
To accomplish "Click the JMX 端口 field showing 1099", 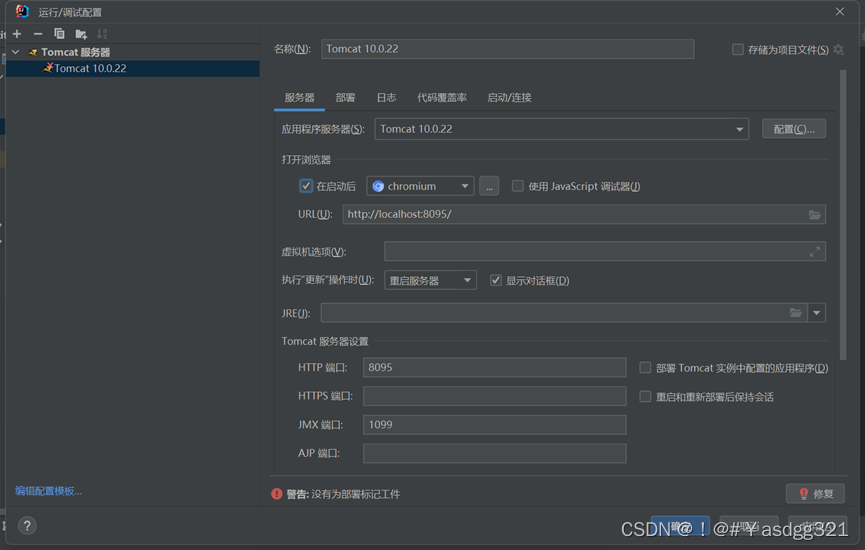I will coord(495,425).
